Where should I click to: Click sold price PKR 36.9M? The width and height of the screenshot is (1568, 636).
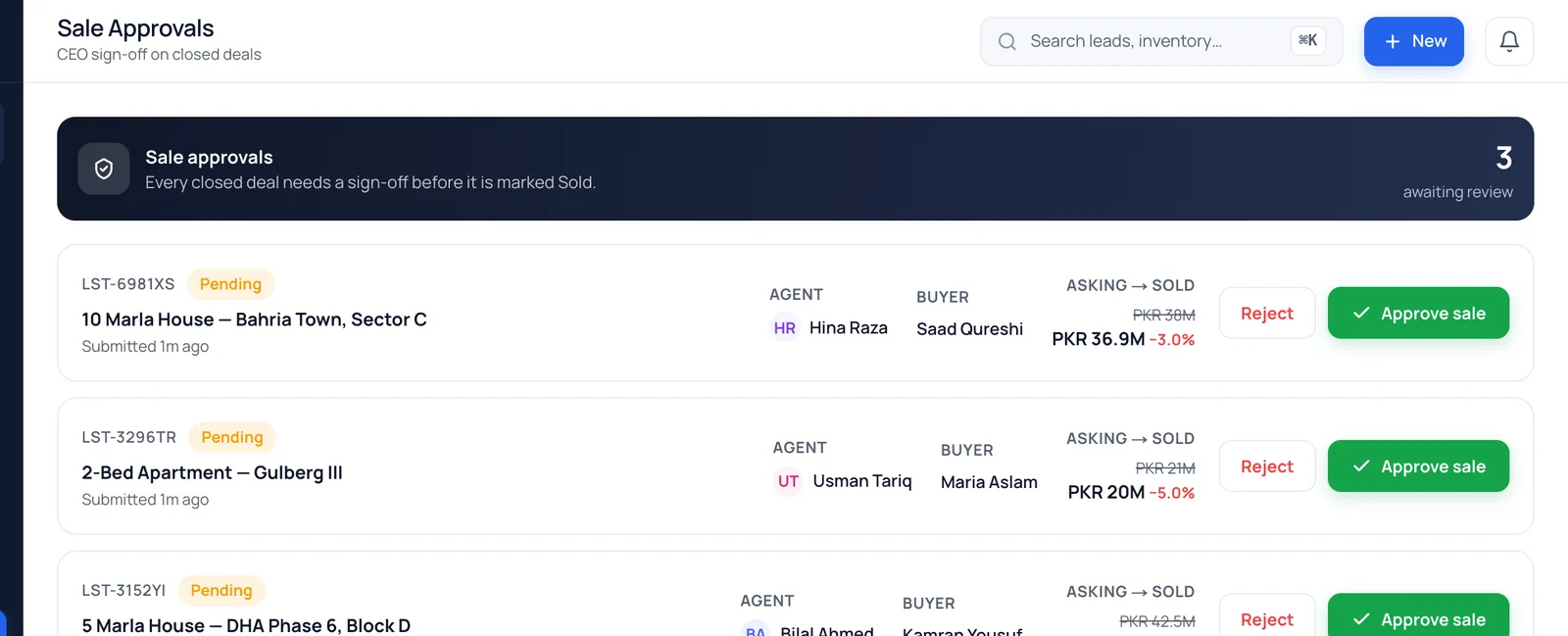(x=1098, y=339)
